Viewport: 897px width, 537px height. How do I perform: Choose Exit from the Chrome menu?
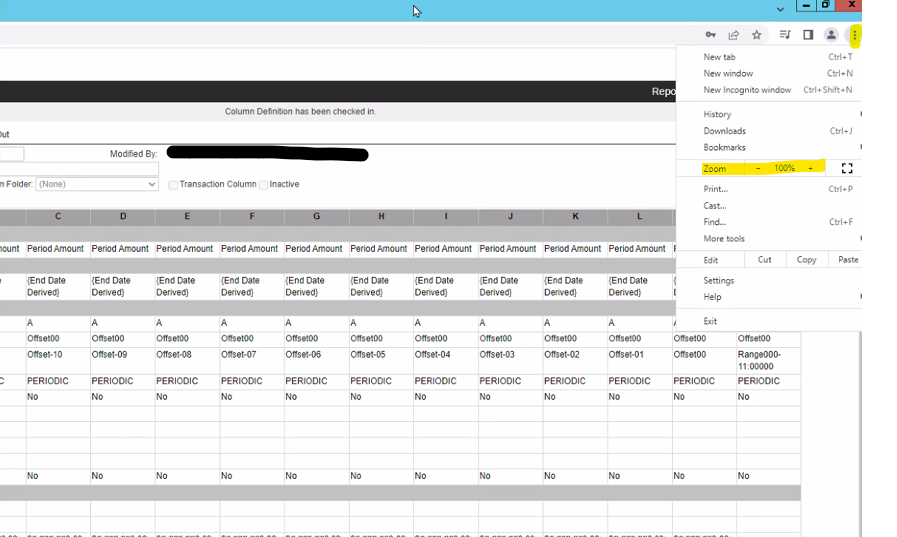coord(769,321)
